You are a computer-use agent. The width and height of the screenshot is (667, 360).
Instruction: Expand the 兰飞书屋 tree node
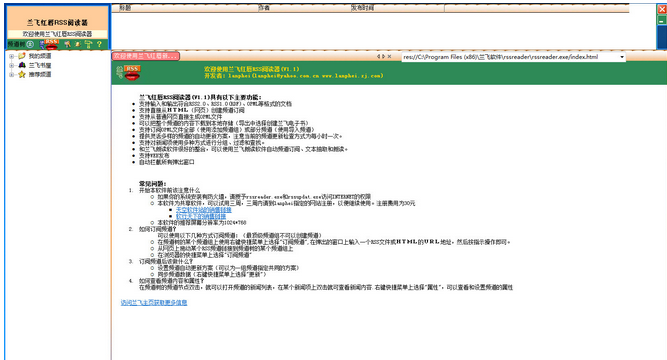(11, 66)
